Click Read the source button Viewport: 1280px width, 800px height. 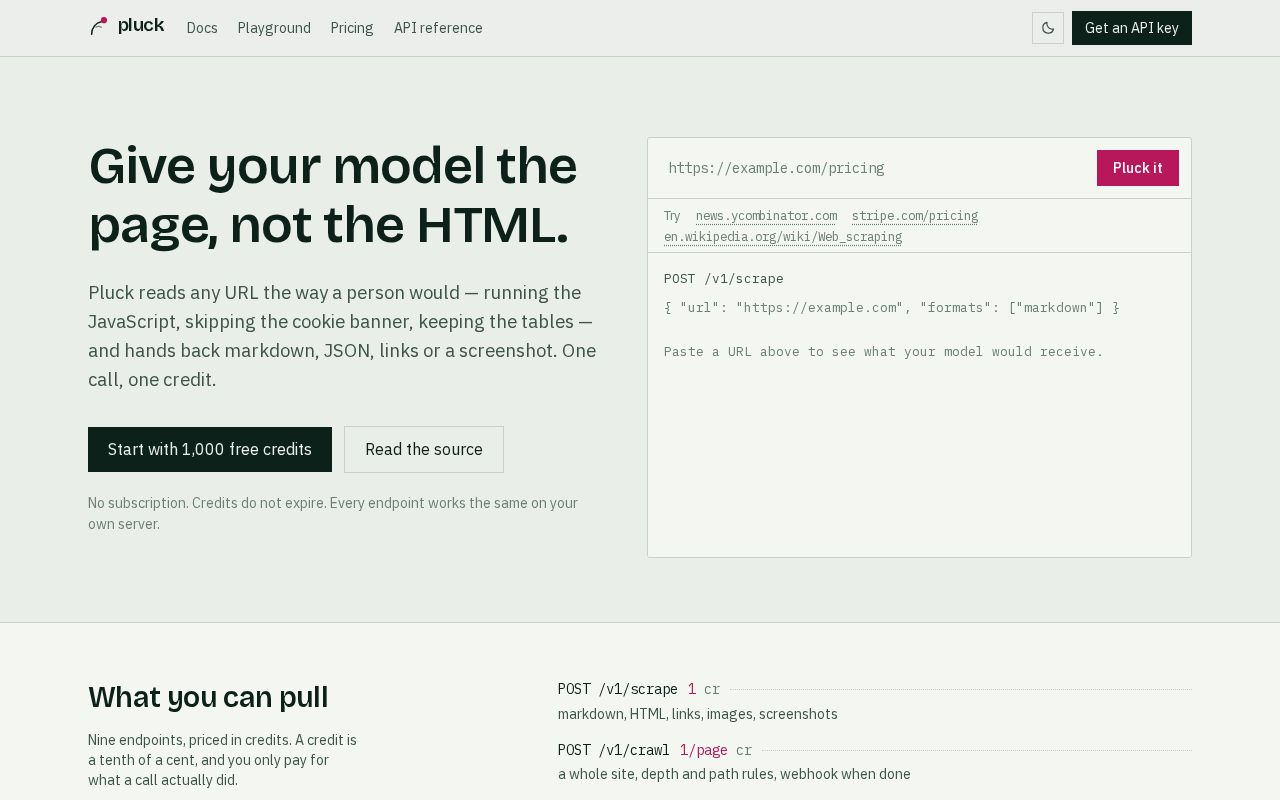(x=424, y=450)
